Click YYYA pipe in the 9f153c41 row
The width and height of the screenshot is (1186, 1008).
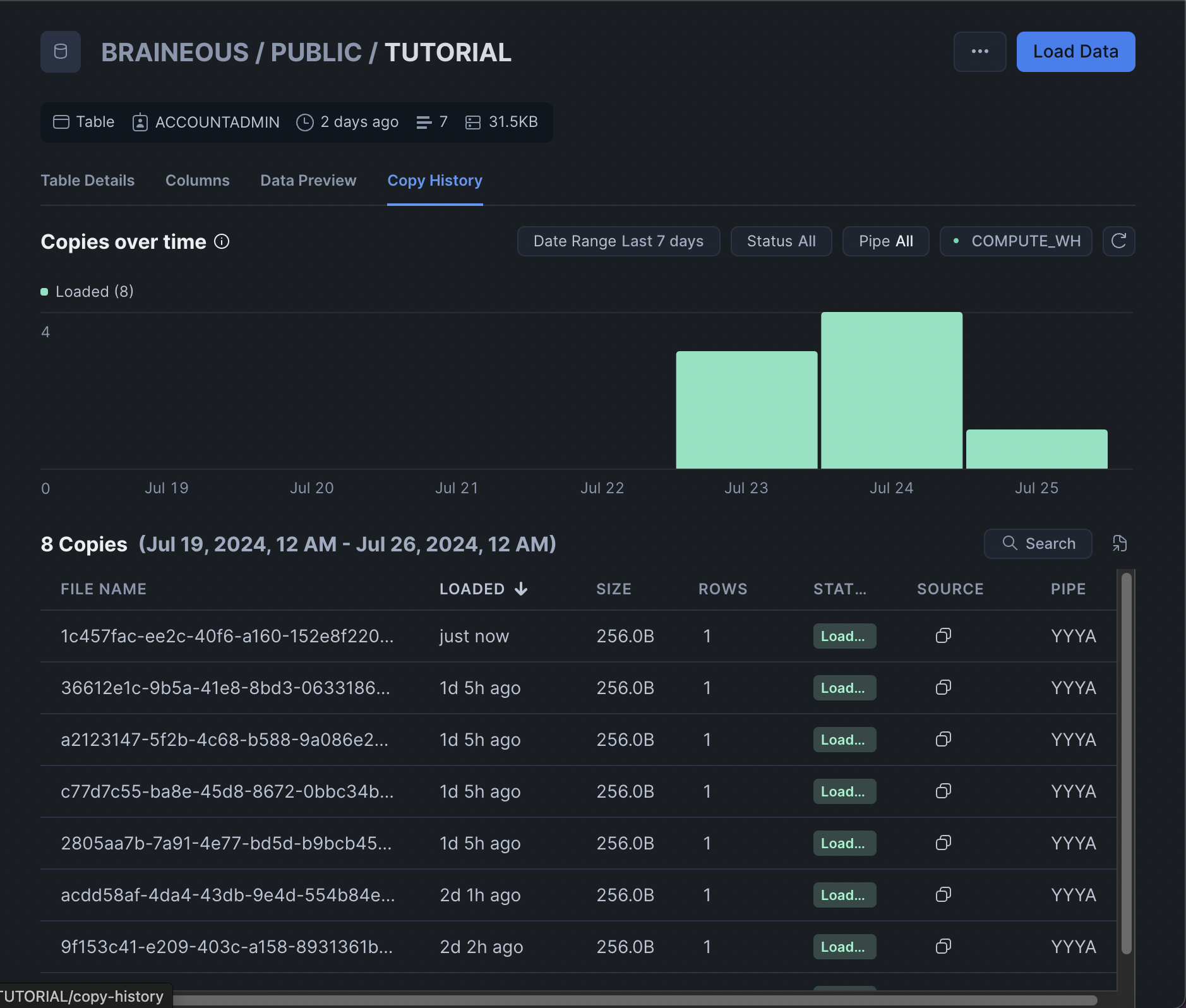(1074, 947)
